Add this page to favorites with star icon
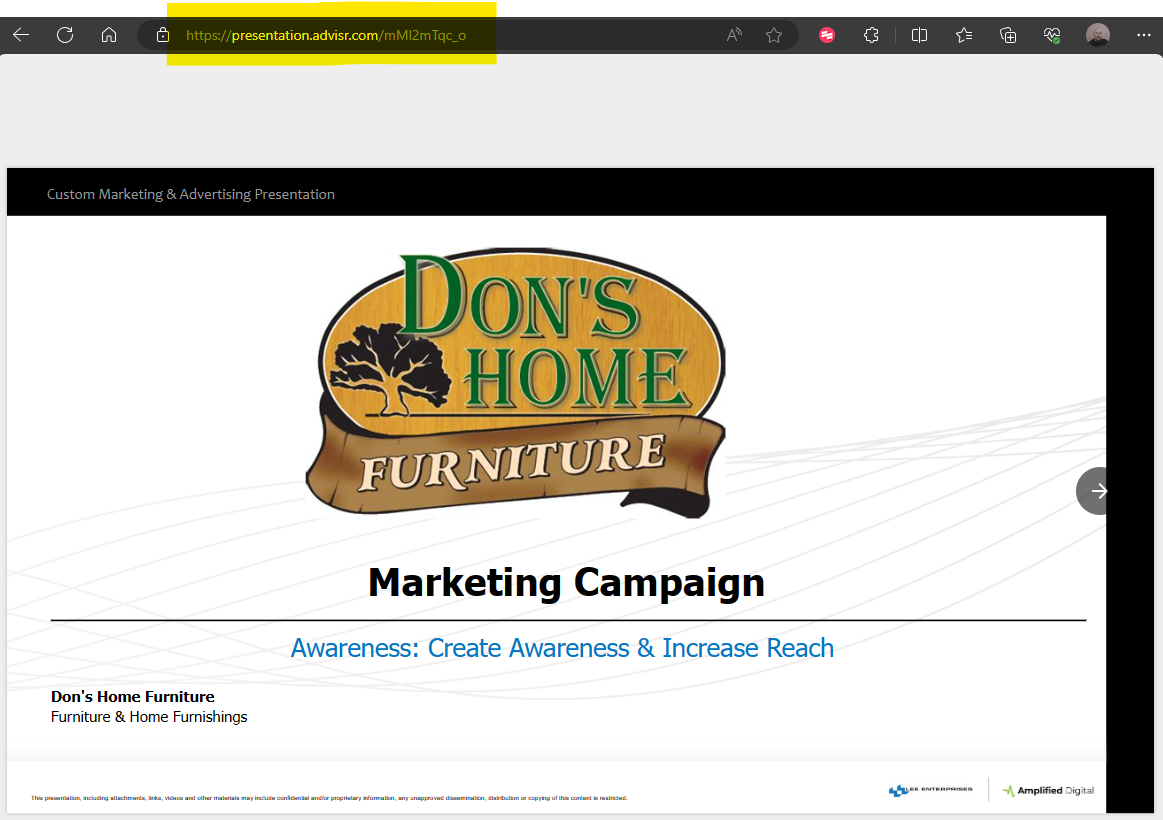Viewport: 1163px width, 820px height. tap(774, 35)
